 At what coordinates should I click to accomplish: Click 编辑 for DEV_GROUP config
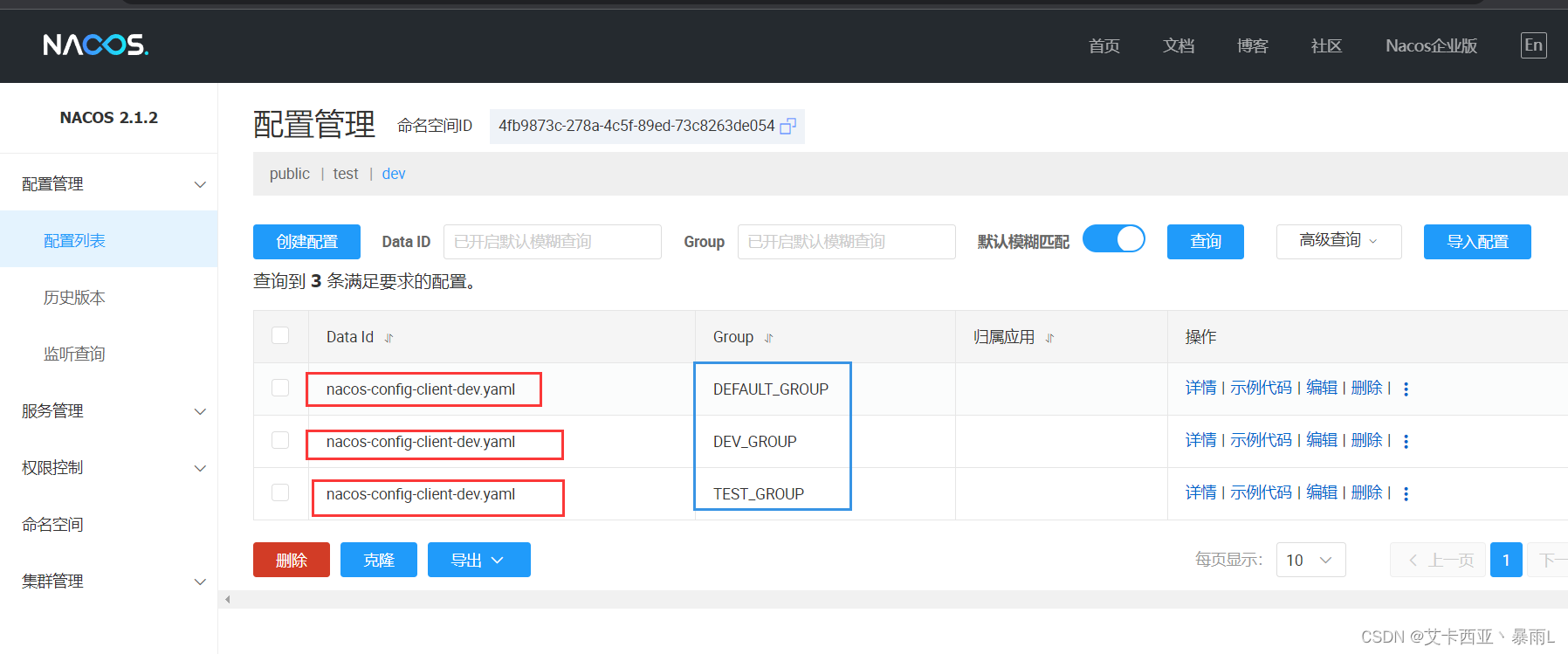click(x=1322, y=440)
